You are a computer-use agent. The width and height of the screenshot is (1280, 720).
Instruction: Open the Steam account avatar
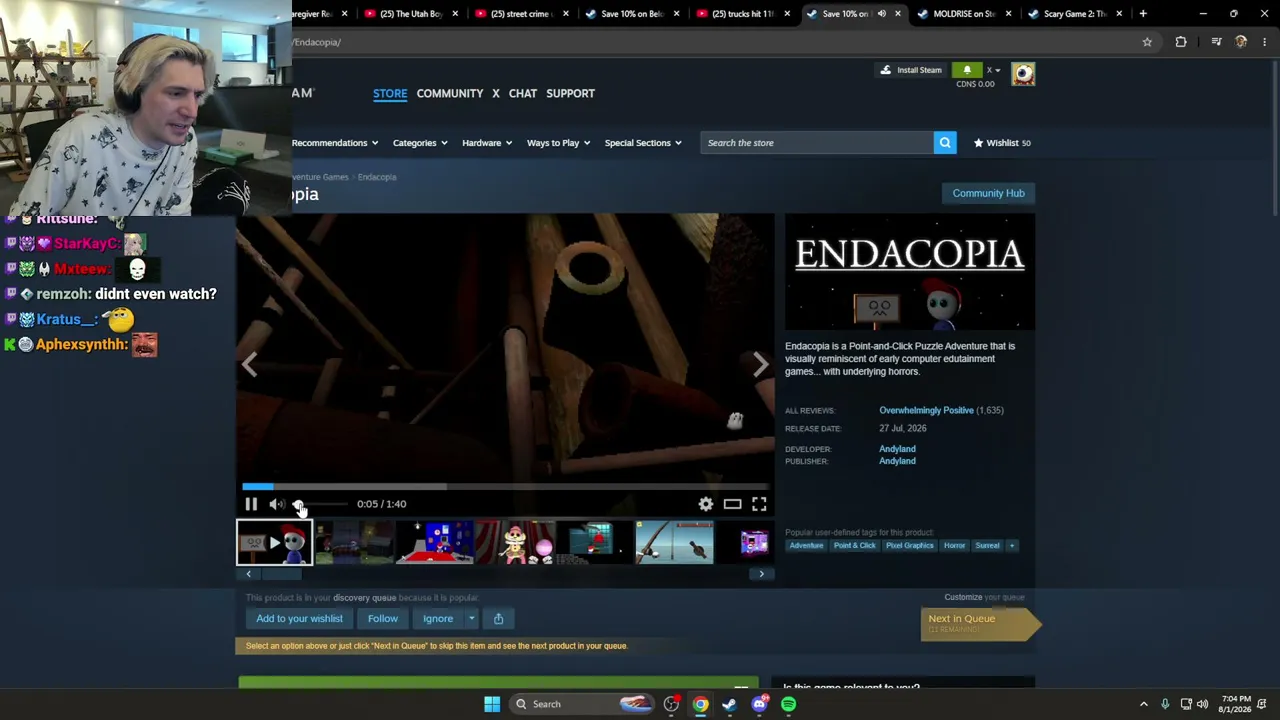pyautogui.click(x=1023, y=74)
